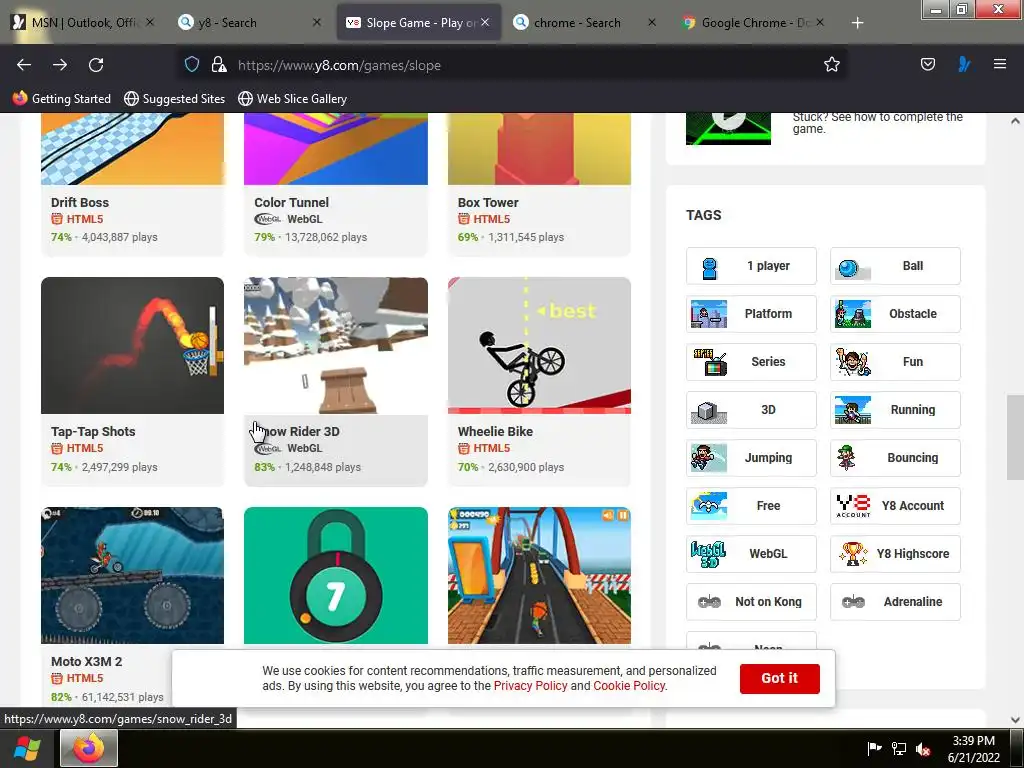Open Getting Started bookmark
The image size is (1024, 768).
point(62,99)
